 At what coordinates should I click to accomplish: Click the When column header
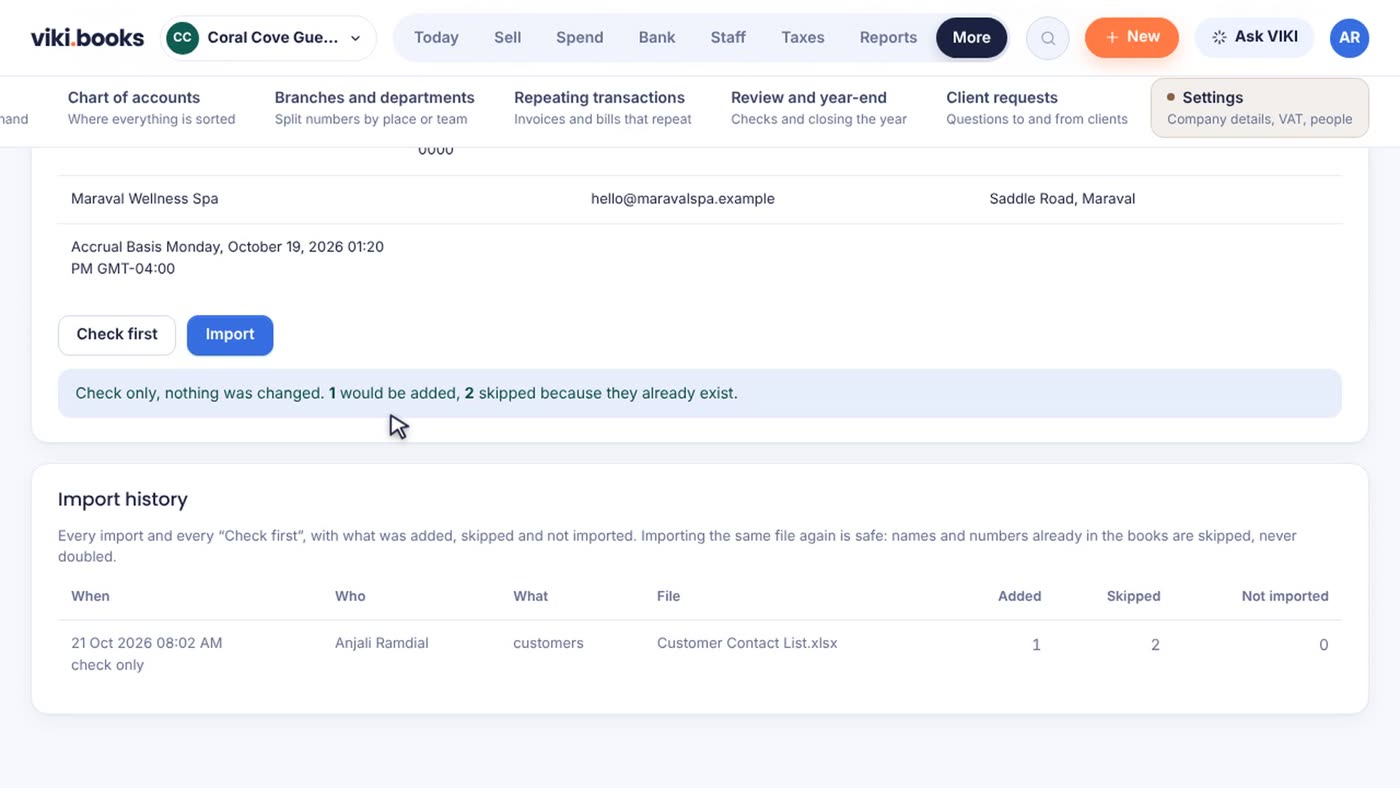90,596
